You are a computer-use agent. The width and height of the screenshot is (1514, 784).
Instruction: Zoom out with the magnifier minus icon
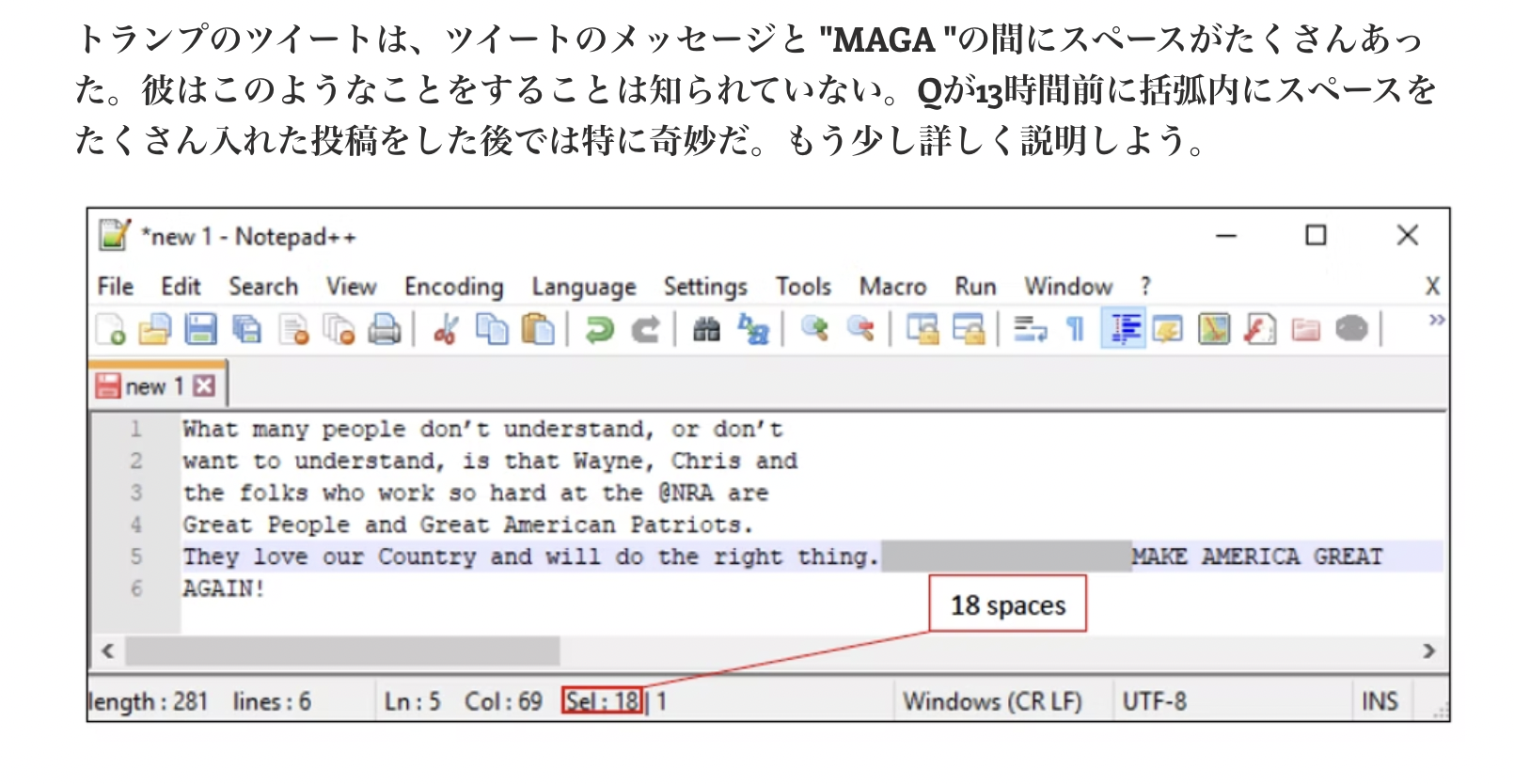(860, 329)
